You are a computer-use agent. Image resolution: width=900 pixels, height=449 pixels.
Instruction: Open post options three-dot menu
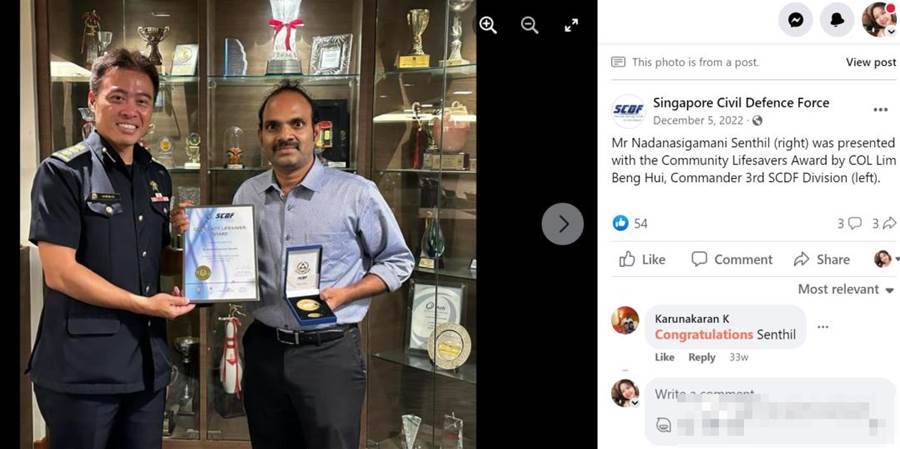coord(880,110)
